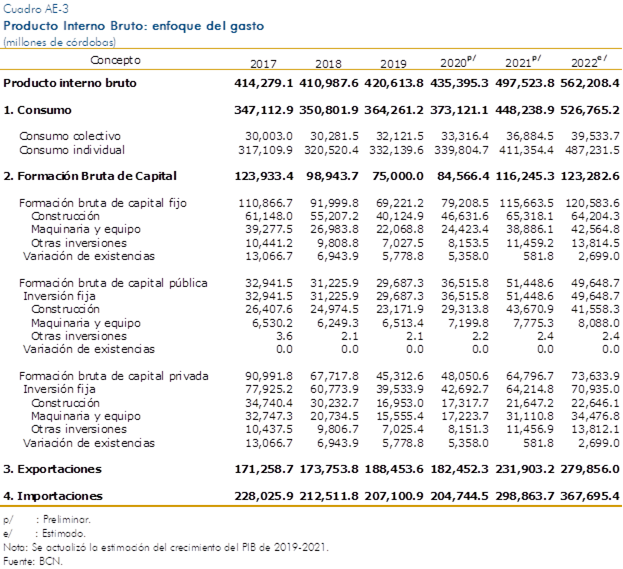This screenshot has height=569, width=623.
Task: Select Consumo colectivo value 30,003.0
Action: pyautogui.click(x=269, y=136)
